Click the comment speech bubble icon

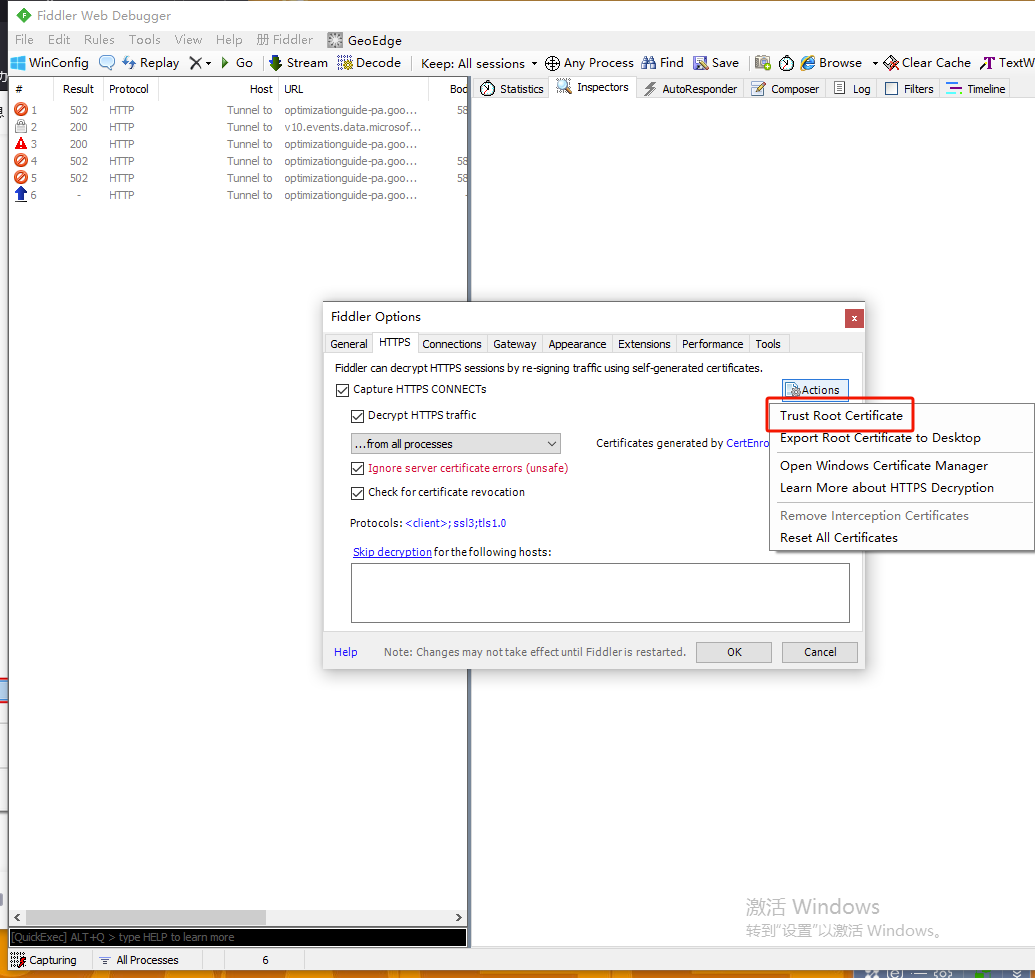click(x=107, y=63)
